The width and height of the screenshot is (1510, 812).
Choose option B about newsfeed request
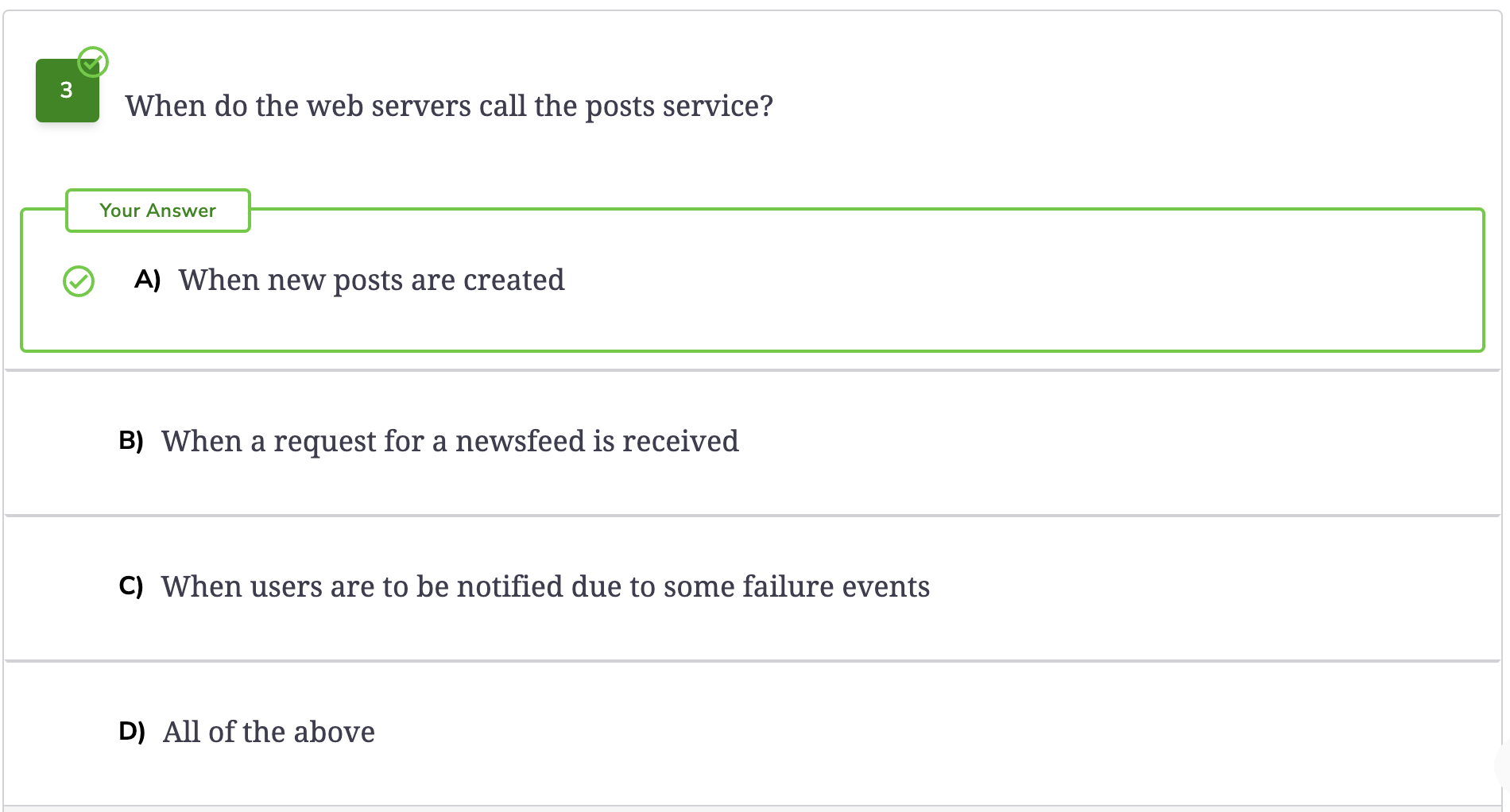pos(752,442)
